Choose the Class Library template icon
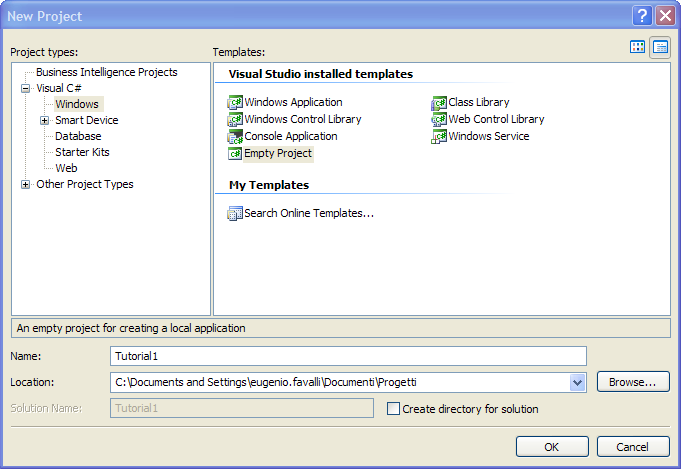The height and width of the screenshot is (469, 681). [x=439, y=102]
